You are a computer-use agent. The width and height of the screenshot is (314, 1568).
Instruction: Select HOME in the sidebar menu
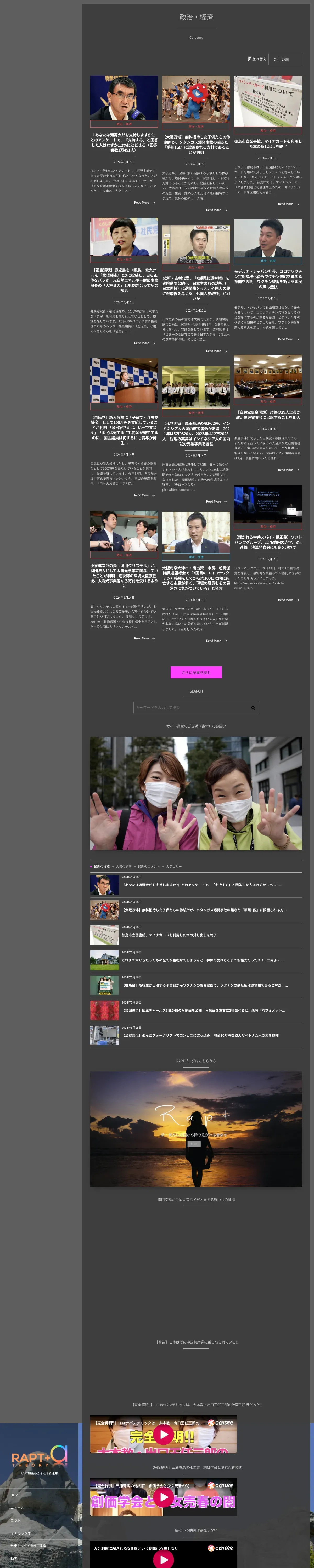[x=15, y=1494]
